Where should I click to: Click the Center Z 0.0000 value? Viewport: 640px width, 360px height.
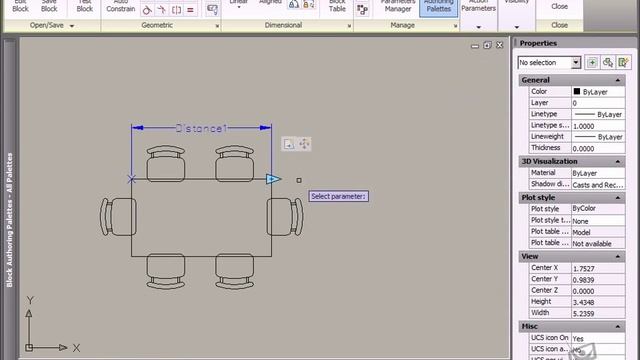598,291
